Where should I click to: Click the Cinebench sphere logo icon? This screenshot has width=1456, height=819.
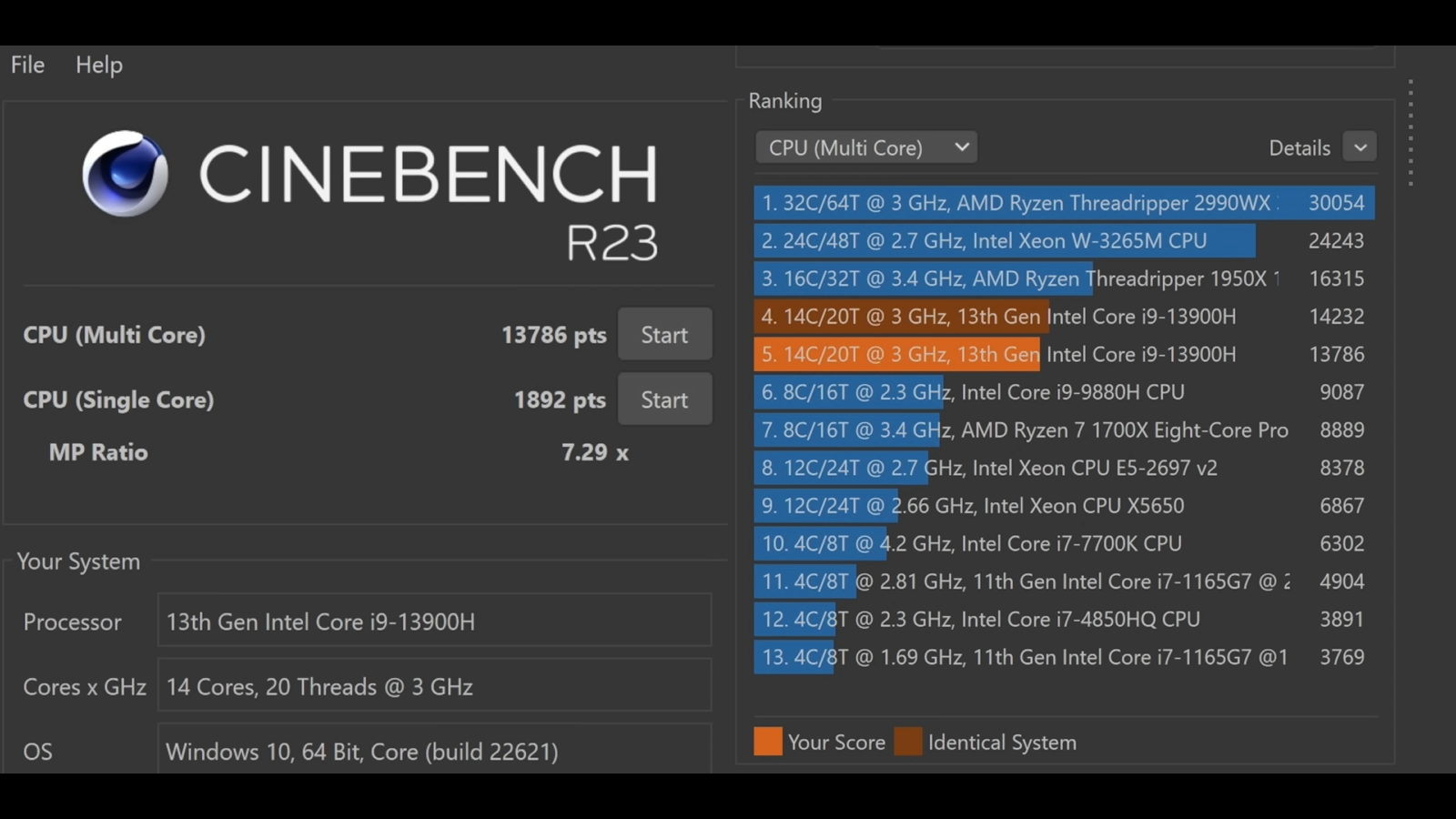[125, 174]
